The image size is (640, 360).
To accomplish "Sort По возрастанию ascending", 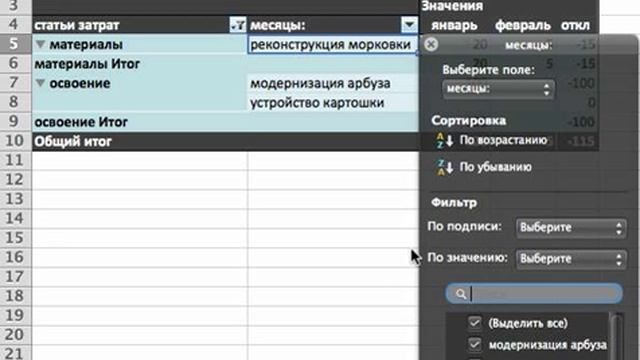I will click(x=503, y=140).
